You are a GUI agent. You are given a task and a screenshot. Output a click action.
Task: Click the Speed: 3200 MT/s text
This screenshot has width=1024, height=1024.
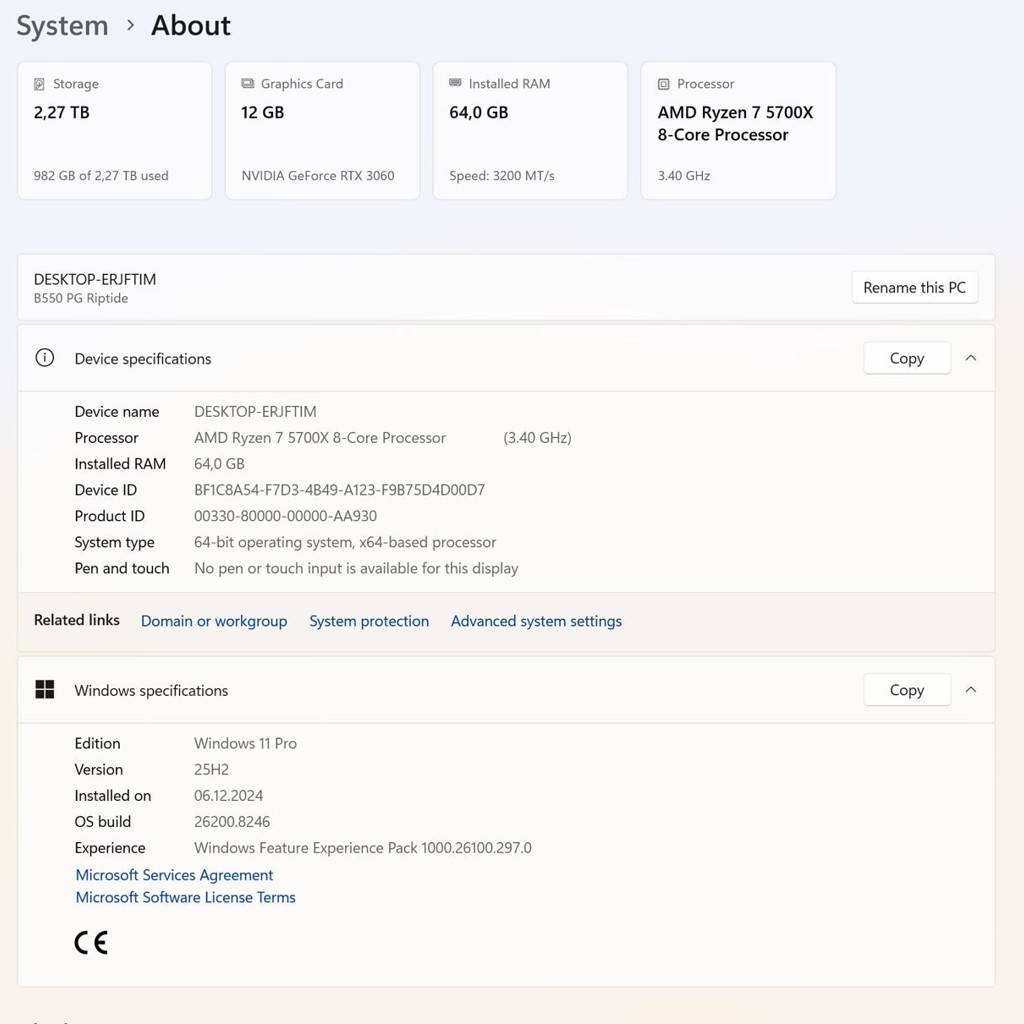tap(502, 176)
